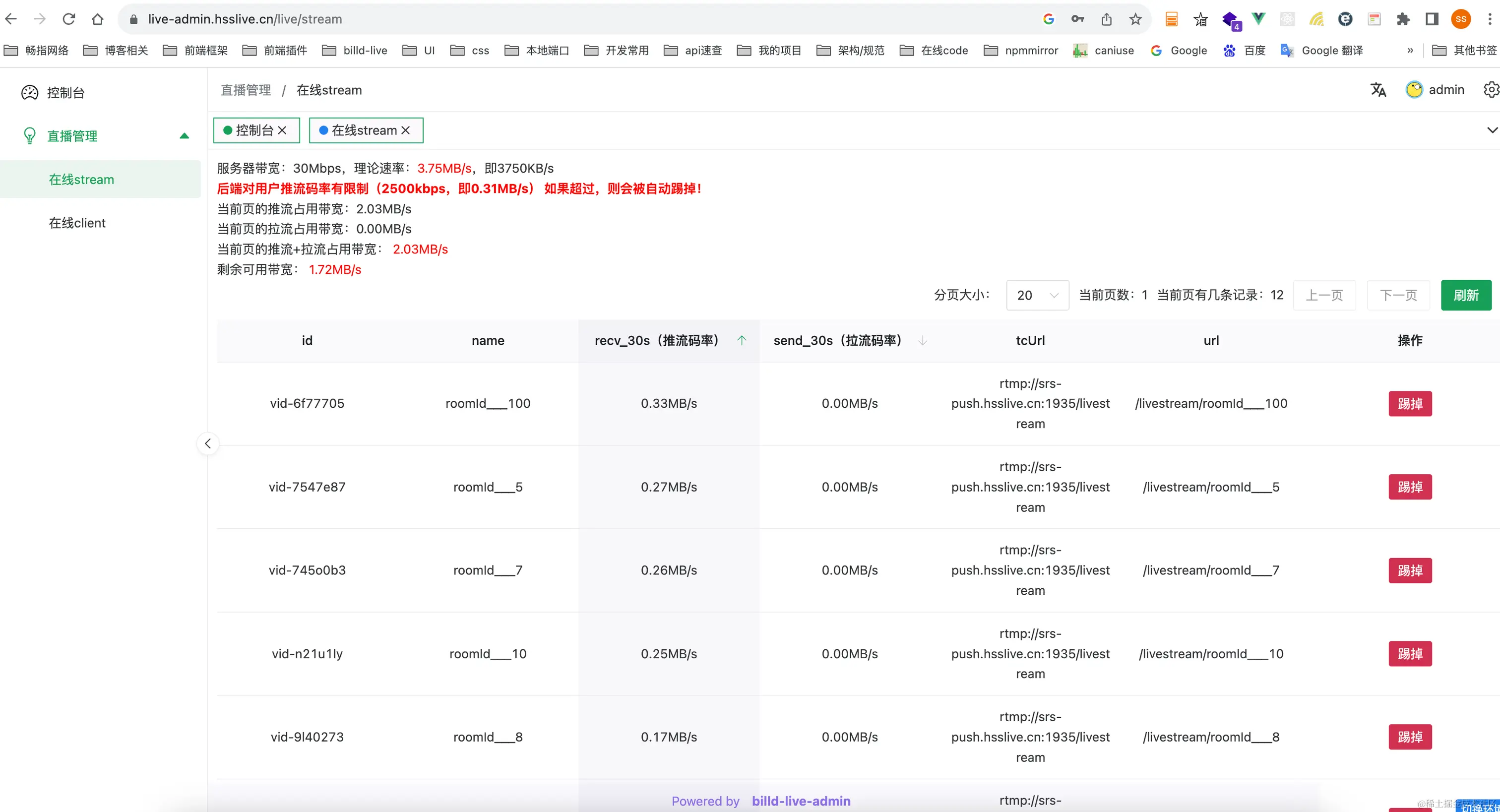Kick stream roomId___100 with 踢掉
The width and height of the screenshot is (1500, 812).
coord(1410,404)
